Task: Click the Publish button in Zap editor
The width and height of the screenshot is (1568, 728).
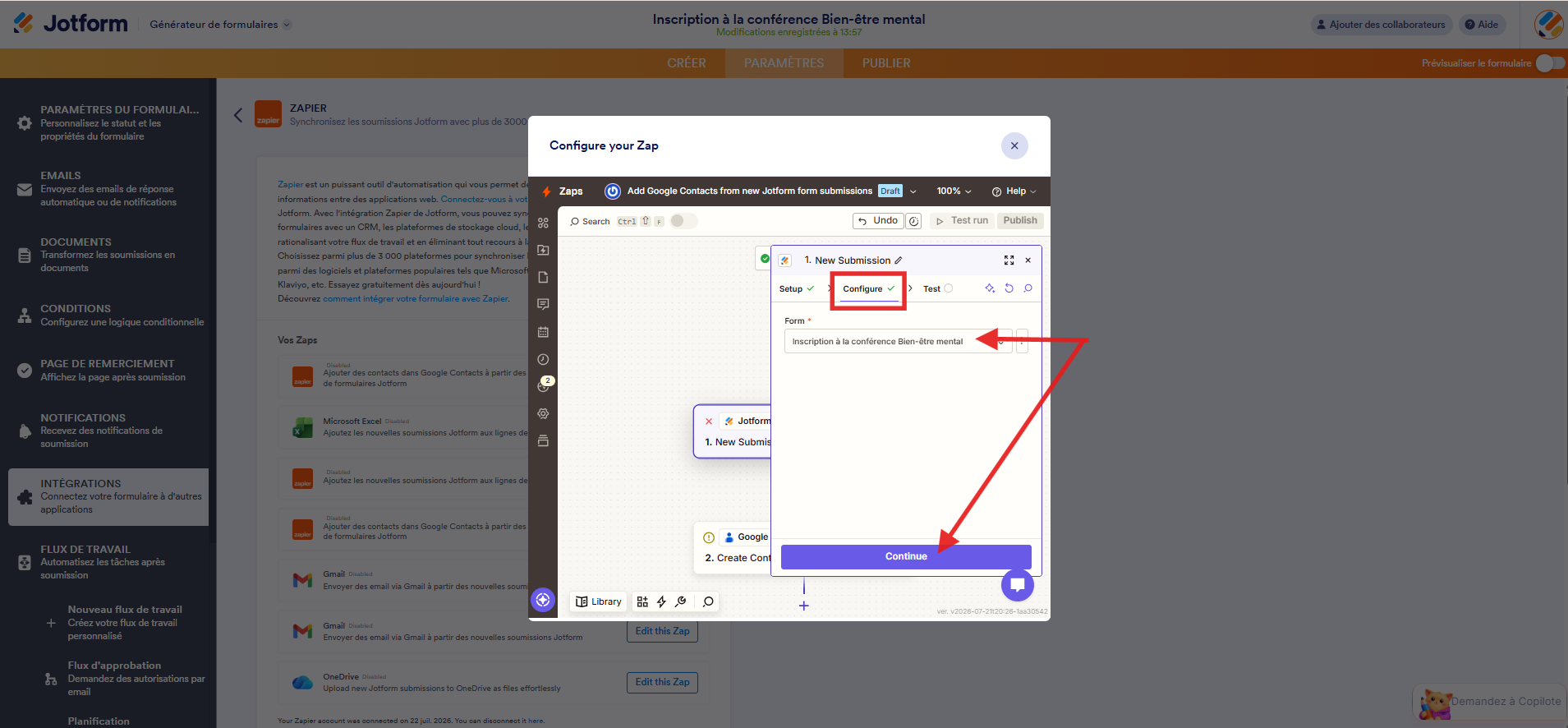Action: (x=1020, y=221)
